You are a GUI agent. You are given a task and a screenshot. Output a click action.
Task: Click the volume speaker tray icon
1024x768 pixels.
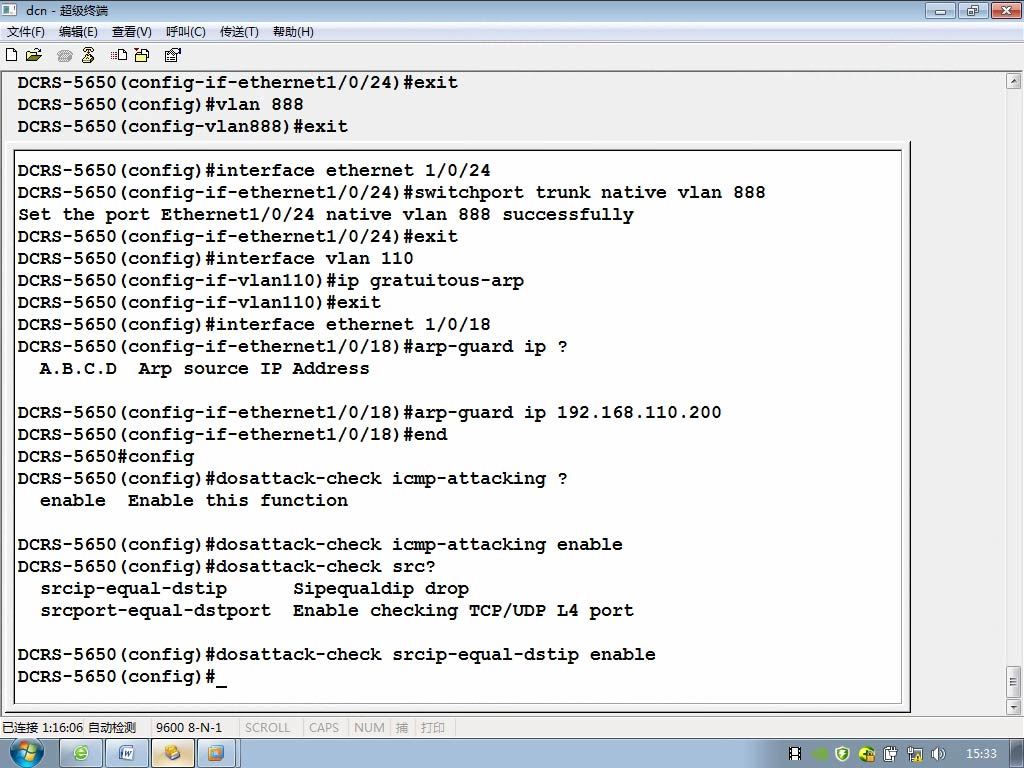click(x=938, y=754)
